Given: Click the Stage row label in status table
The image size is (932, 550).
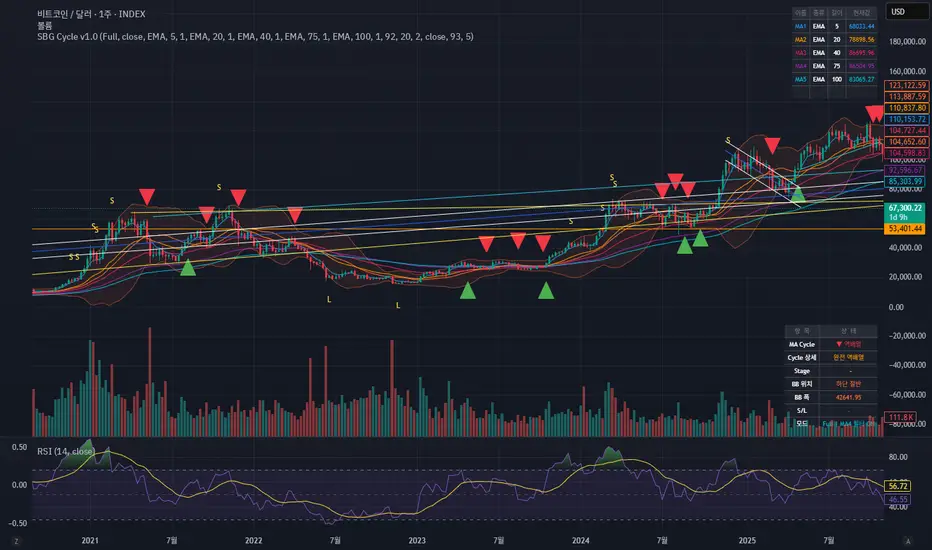Looking at the screenshot, I should click(x=802, y=371).
